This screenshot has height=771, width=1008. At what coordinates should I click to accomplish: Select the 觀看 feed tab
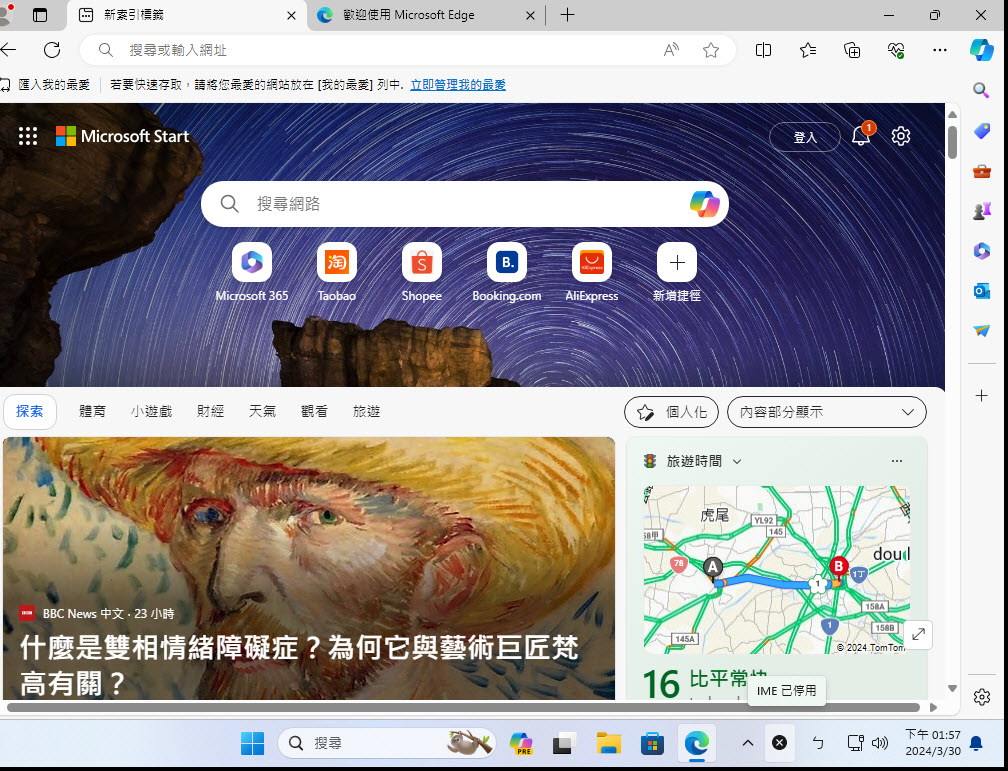point(314,412)
